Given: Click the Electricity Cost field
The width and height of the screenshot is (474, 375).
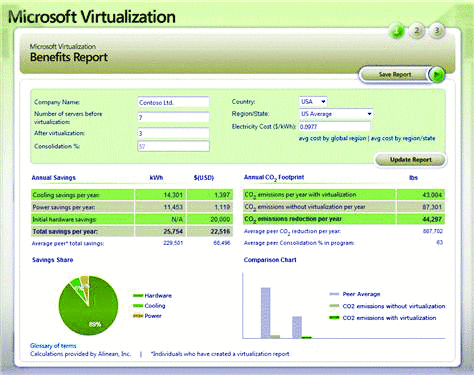Looking at the screenshot, I should pyautogui.click(x=334, y=127).
